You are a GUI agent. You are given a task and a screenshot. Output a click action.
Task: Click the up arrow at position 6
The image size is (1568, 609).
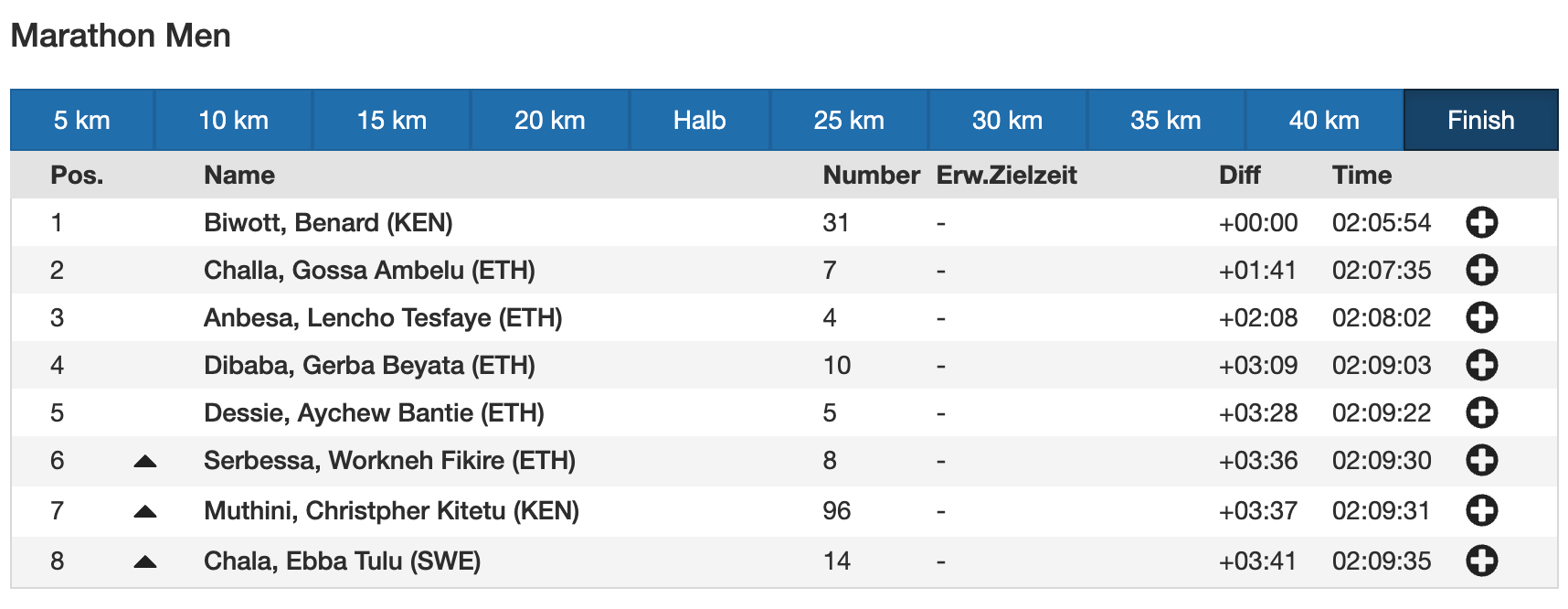(x=145, y=461)
